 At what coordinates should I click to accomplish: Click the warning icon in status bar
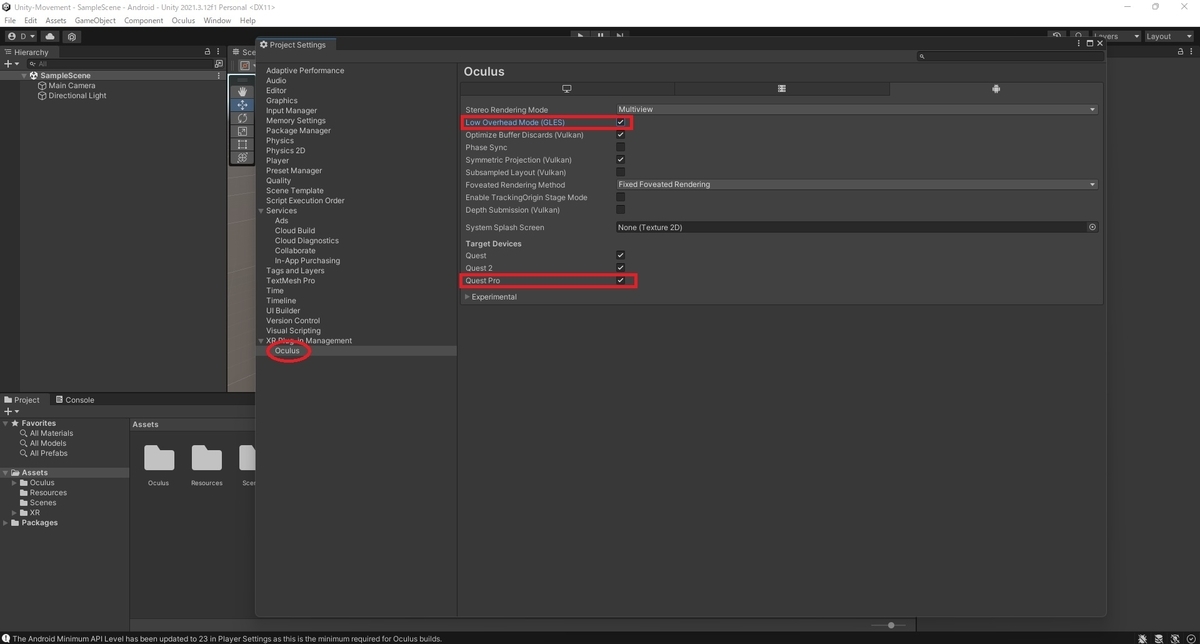pyautogui.click(x=6, y=638)
